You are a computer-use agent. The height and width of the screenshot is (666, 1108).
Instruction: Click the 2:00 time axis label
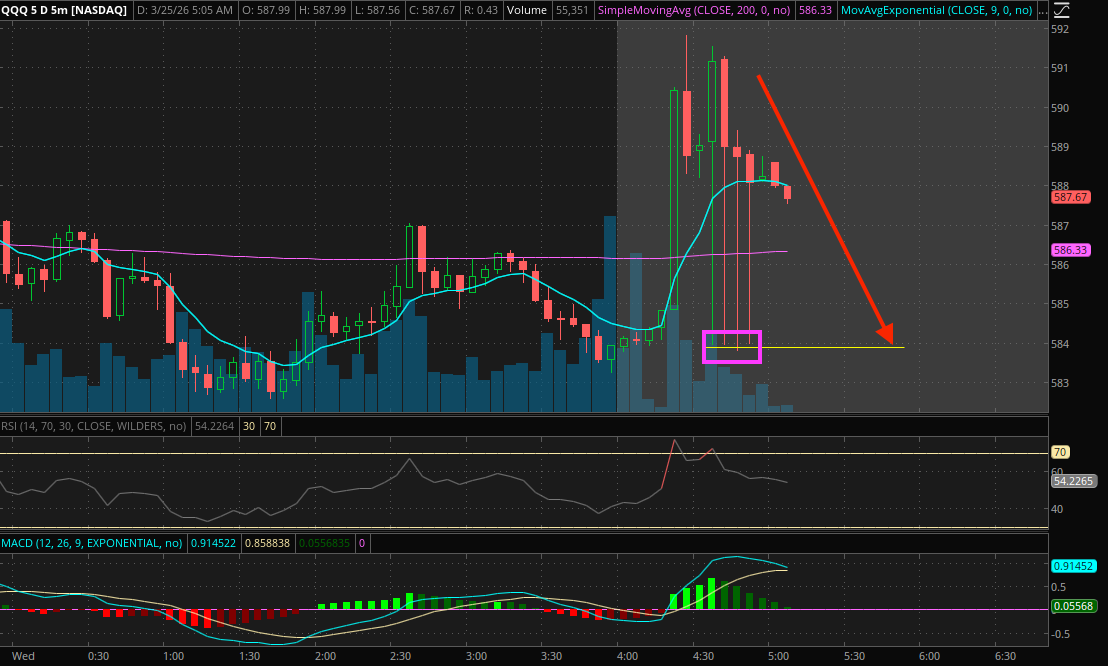pyautogui.click(x=325, y=656)
